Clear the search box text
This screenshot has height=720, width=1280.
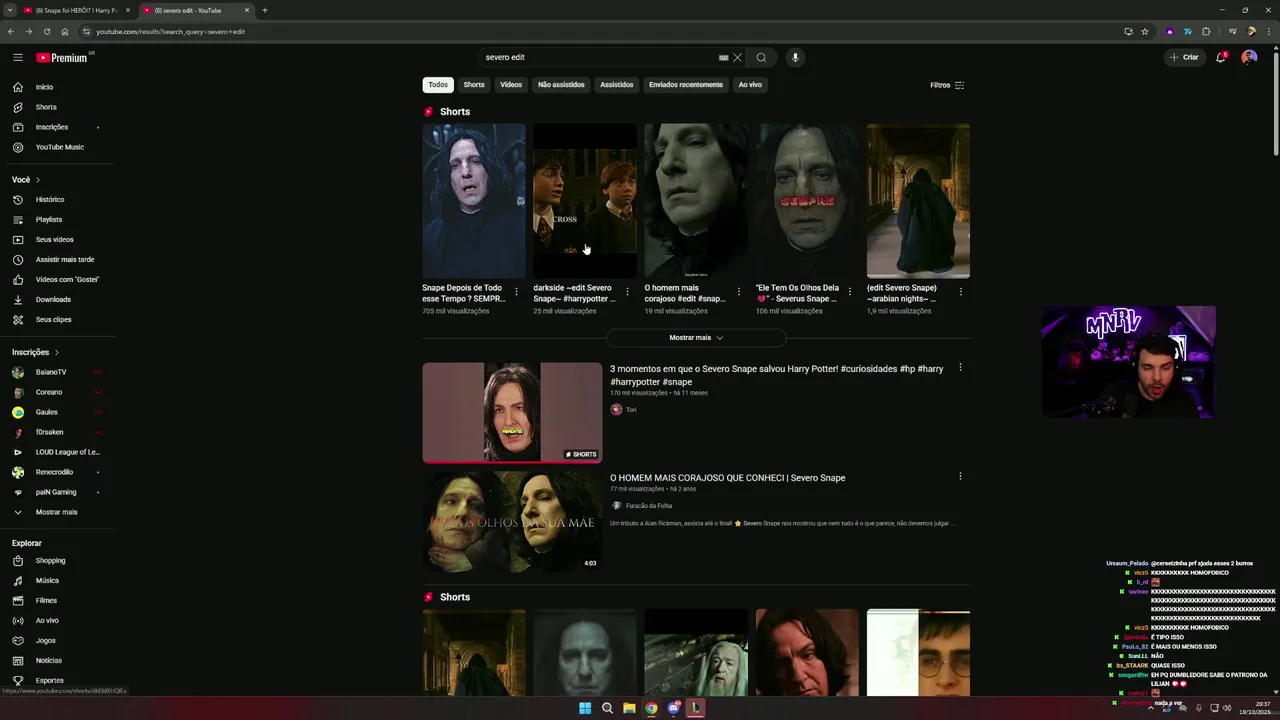(738, 57)
